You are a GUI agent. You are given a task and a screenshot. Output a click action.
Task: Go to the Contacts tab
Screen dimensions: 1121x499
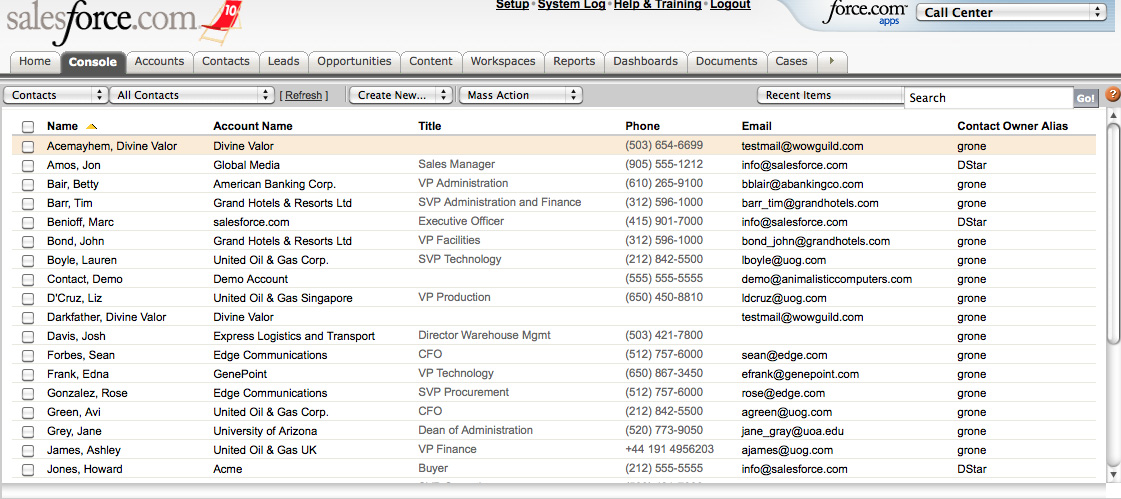(225, 61)
